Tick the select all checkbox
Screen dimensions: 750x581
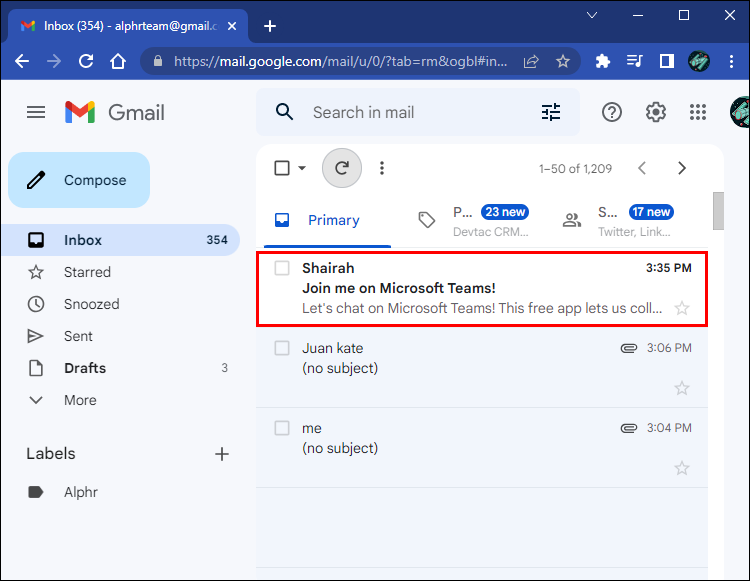(x=282, y=168)
